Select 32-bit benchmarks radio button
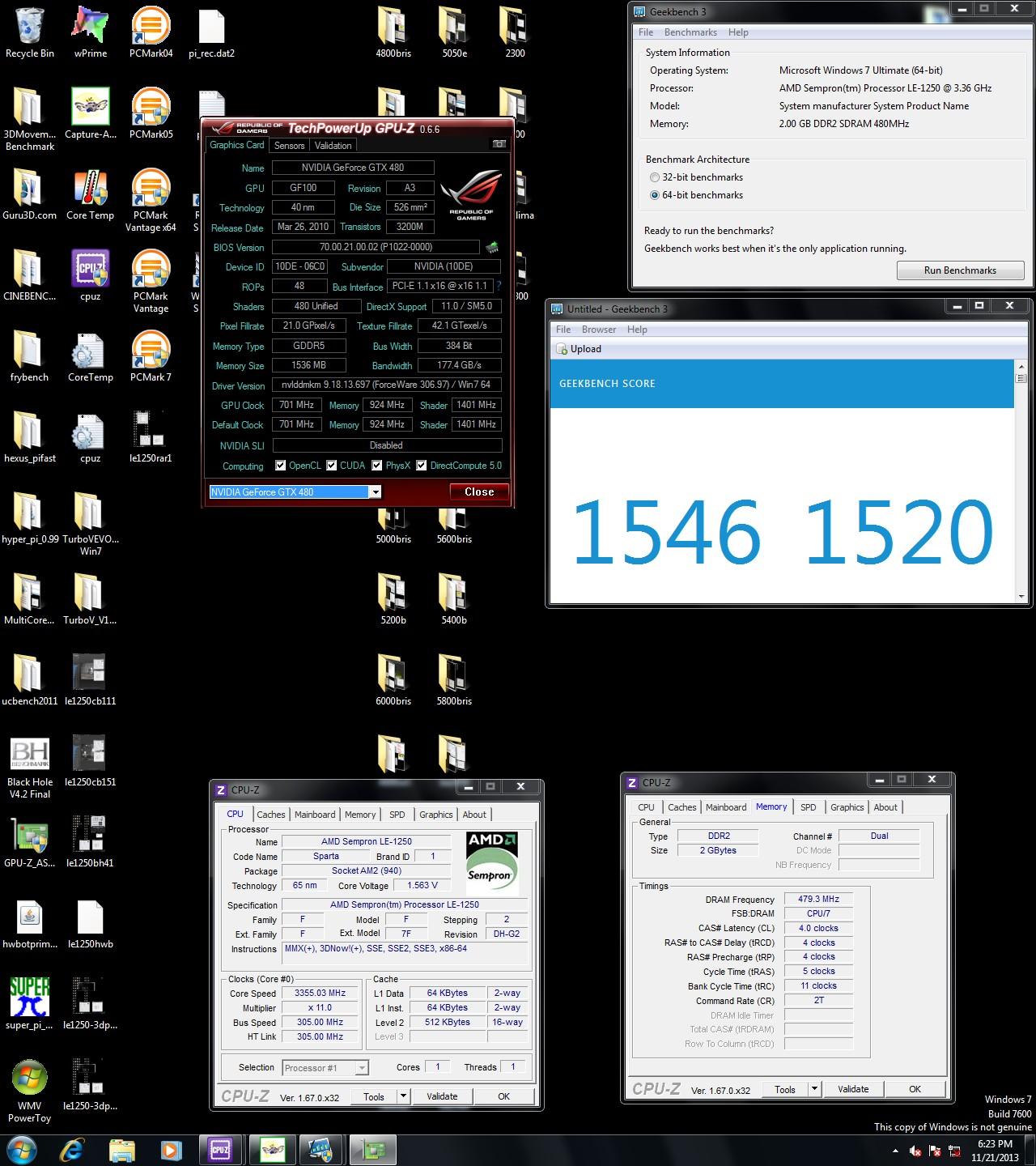The height and width of the screenshot is (1166, 1036). pyautogui.click(x=655, y=177)
